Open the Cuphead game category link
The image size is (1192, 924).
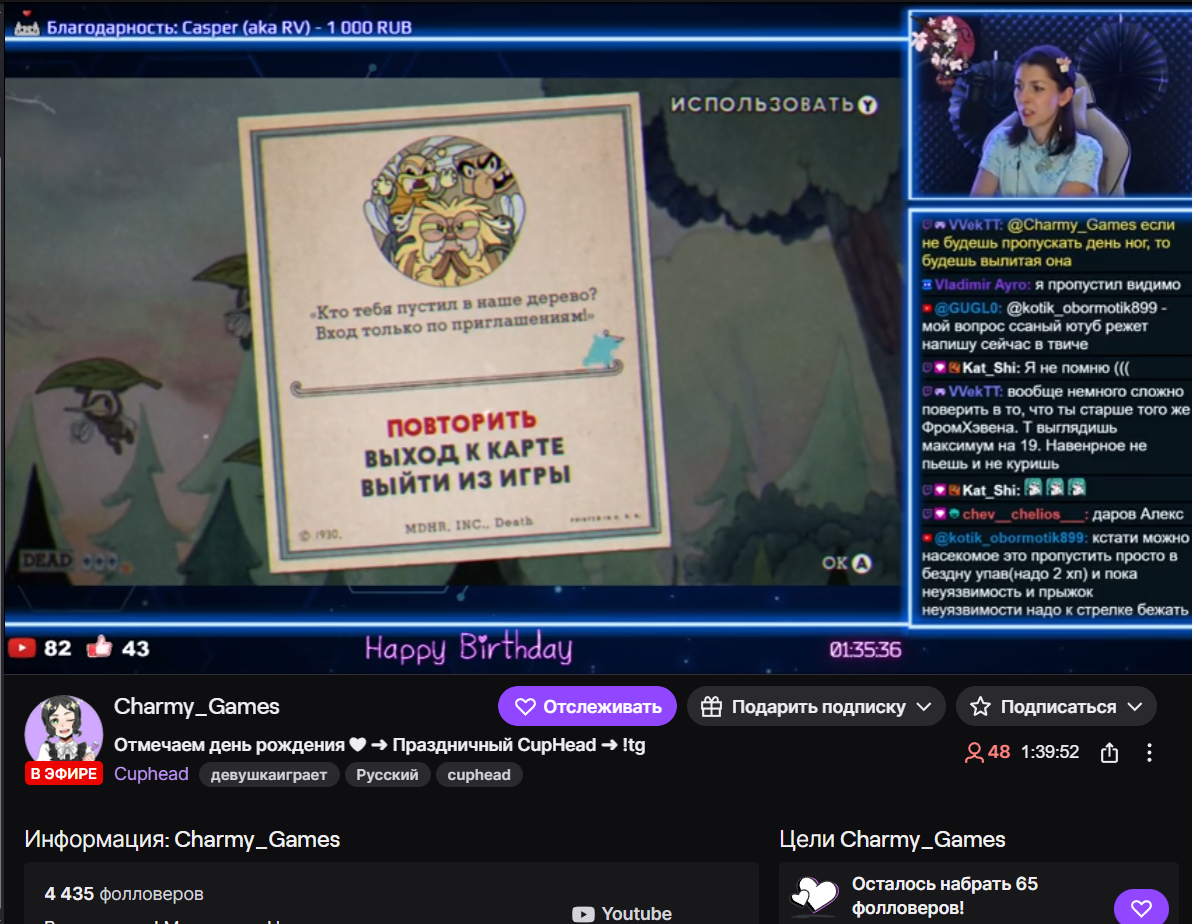click(151, 774)
